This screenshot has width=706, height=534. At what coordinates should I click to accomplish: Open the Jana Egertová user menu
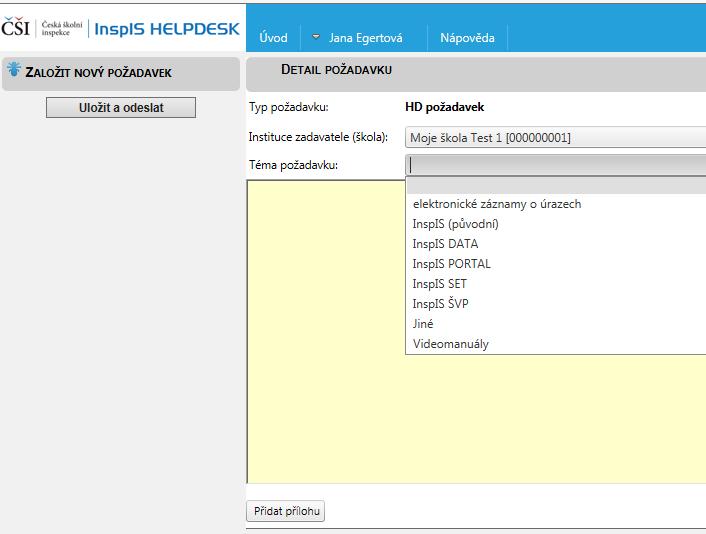point(365,38)
